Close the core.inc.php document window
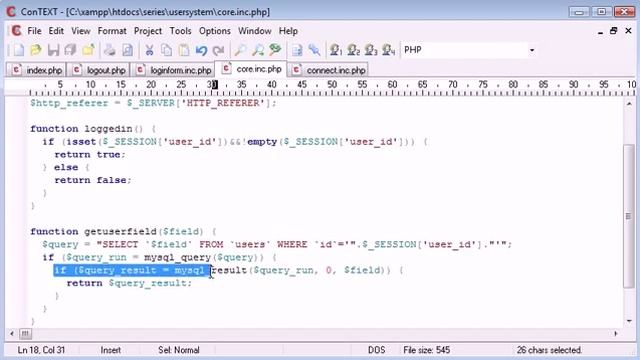The image size is (640, 360). pos(628,31)
